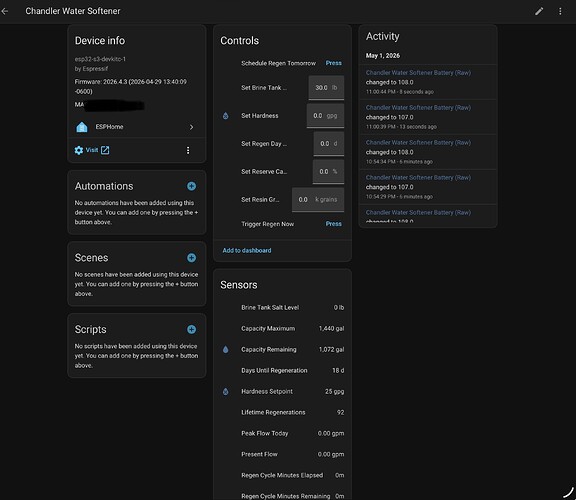Open Battery (Raw) entry at 10:54:34 PM

coord(428,152)
